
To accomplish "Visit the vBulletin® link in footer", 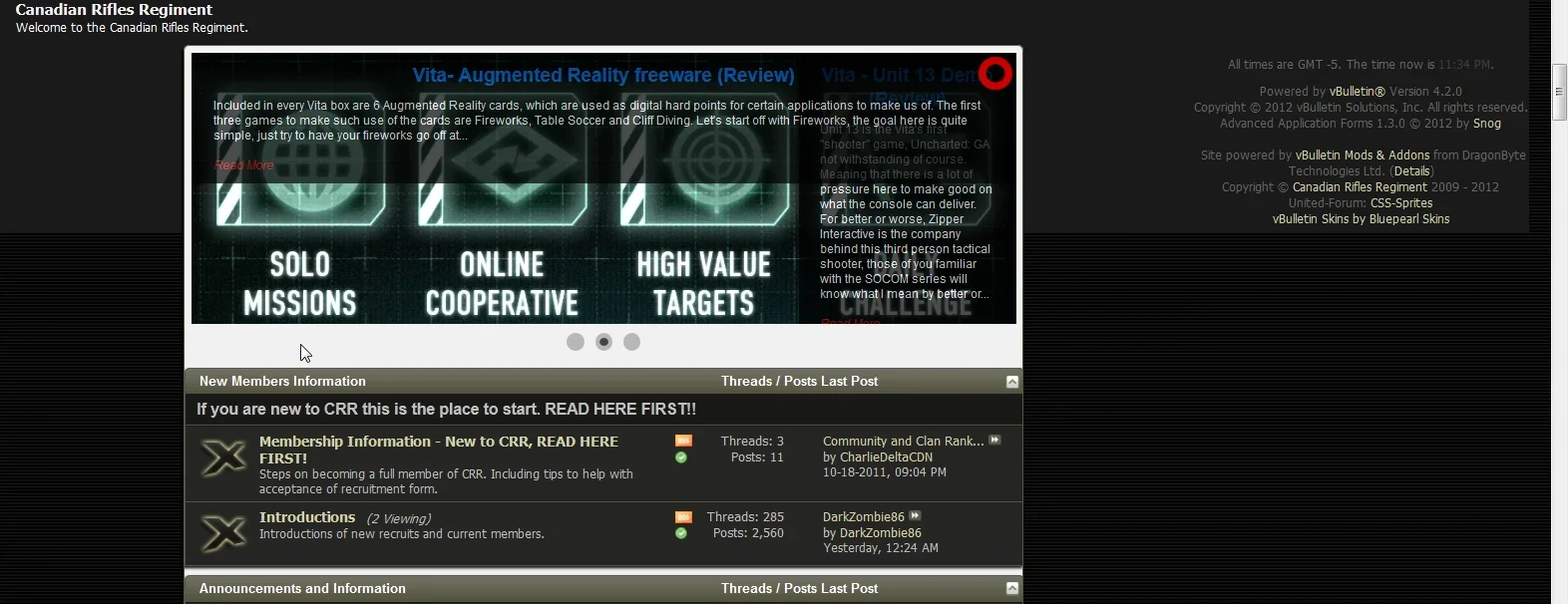I will point(1358,92).
